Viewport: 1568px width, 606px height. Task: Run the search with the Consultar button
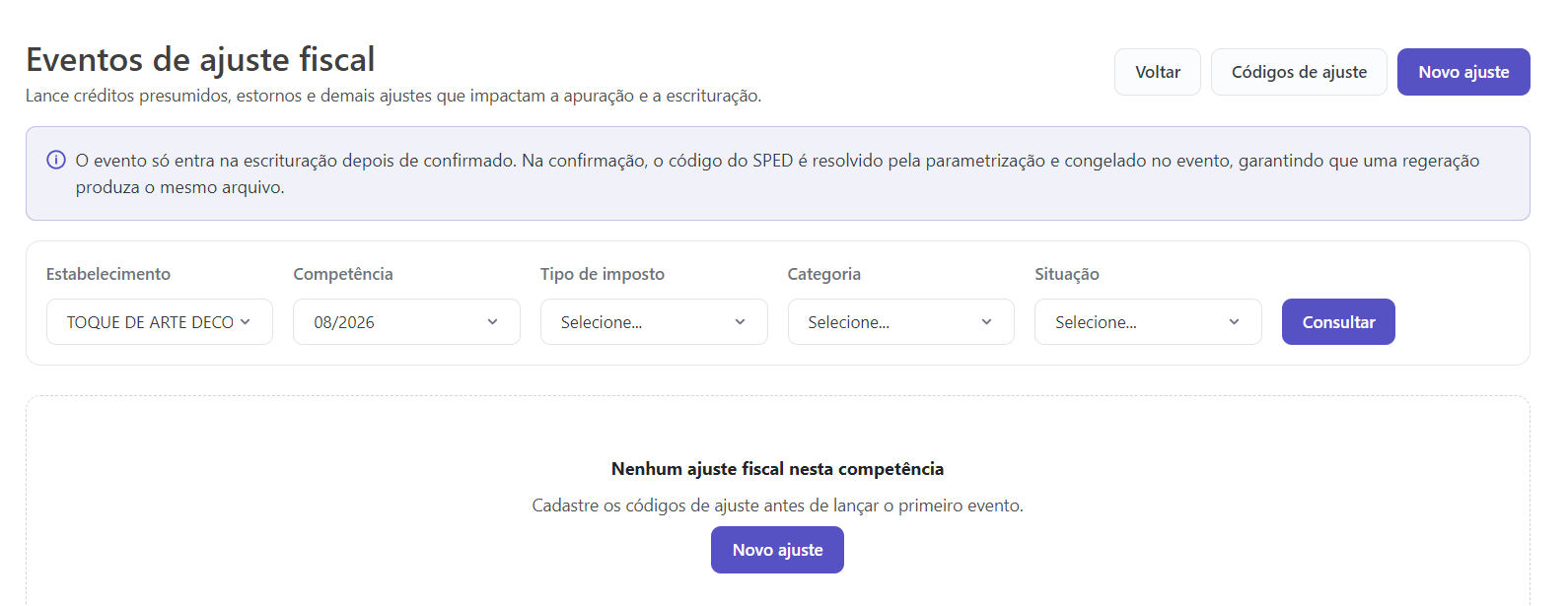click(1338, 322)
